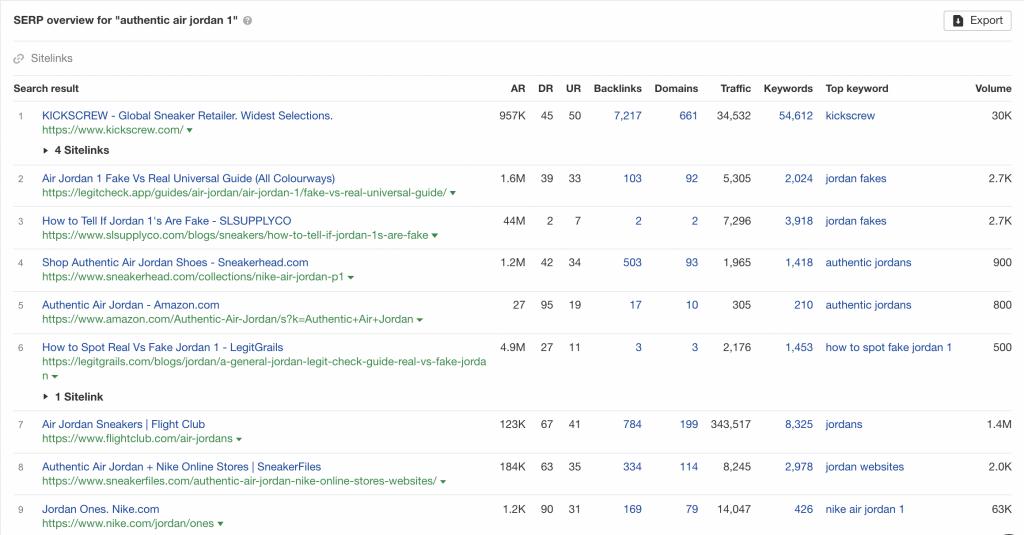Open dropdown arrow next to slsupplyco.com URL
Viewport: 1024px width, 535px height.
pos(434,236)
